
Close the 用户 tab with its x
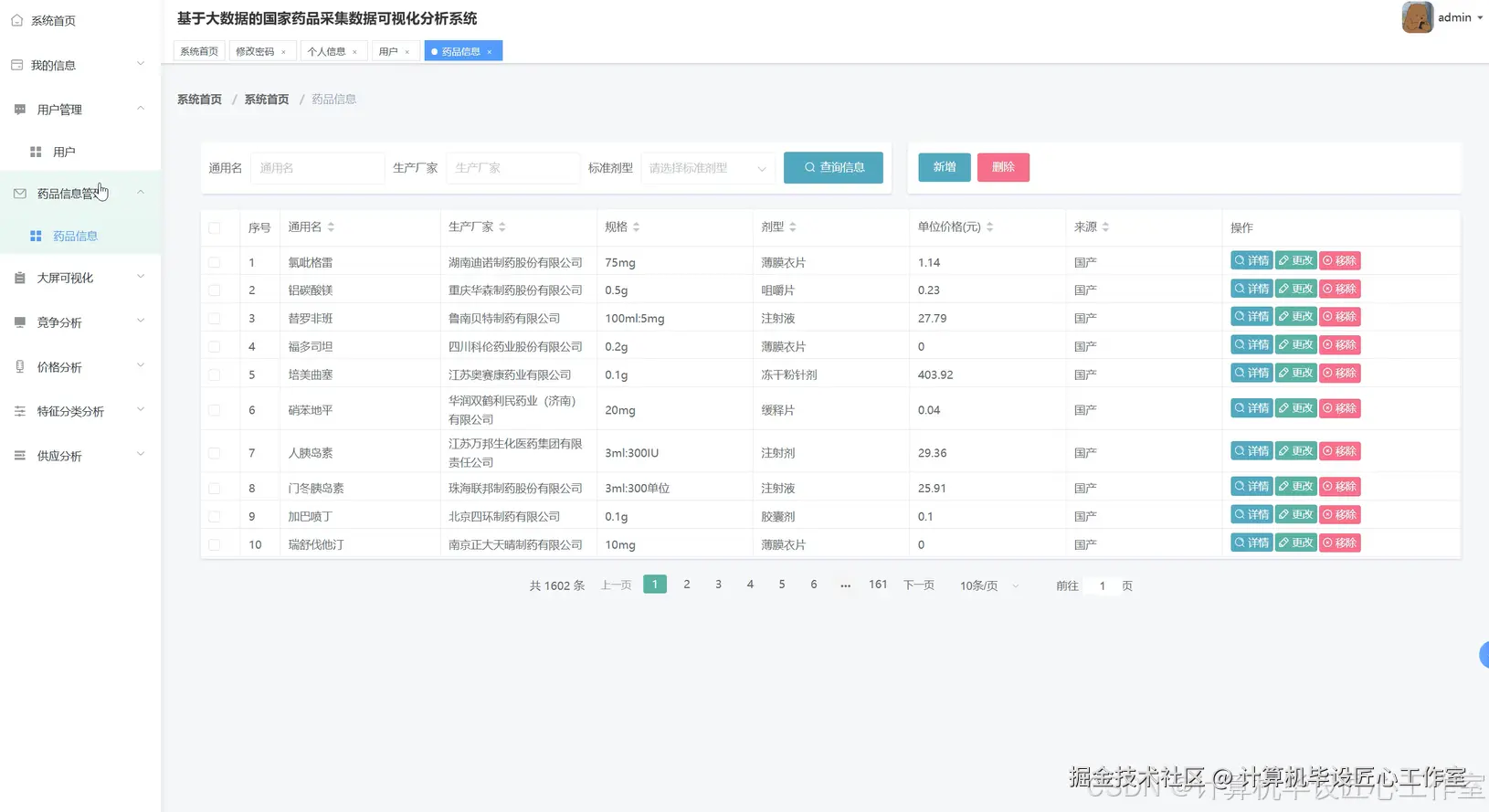point(407,52)
